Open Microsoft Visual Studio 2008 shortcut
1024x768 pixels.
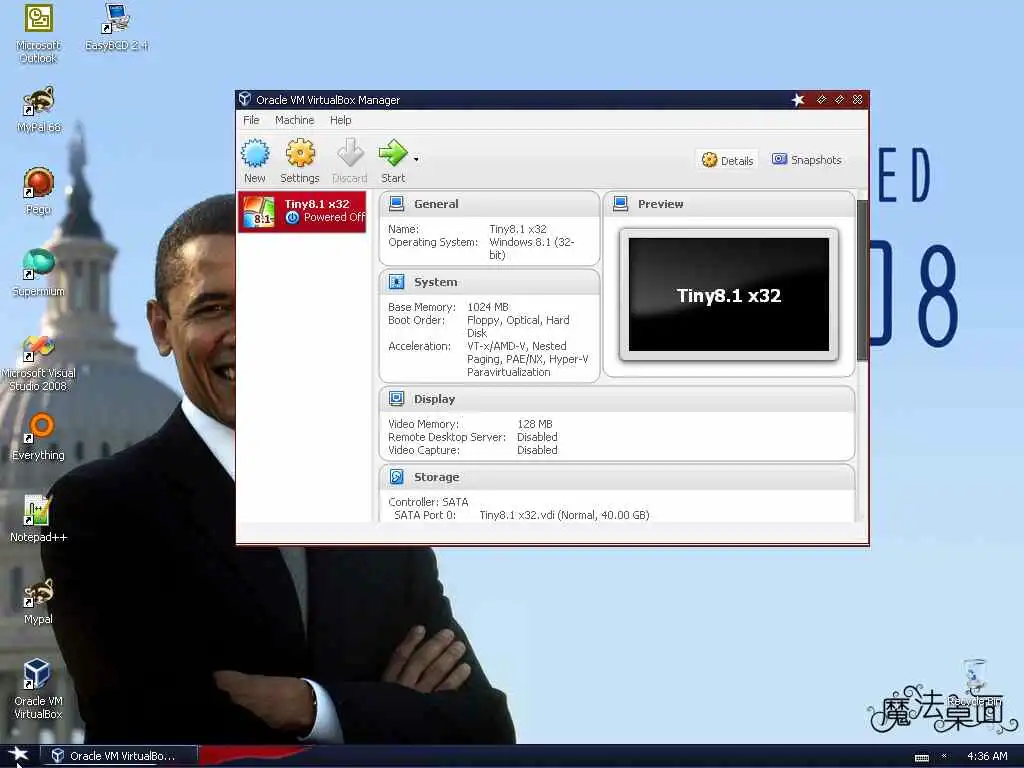tap(39, 362)
